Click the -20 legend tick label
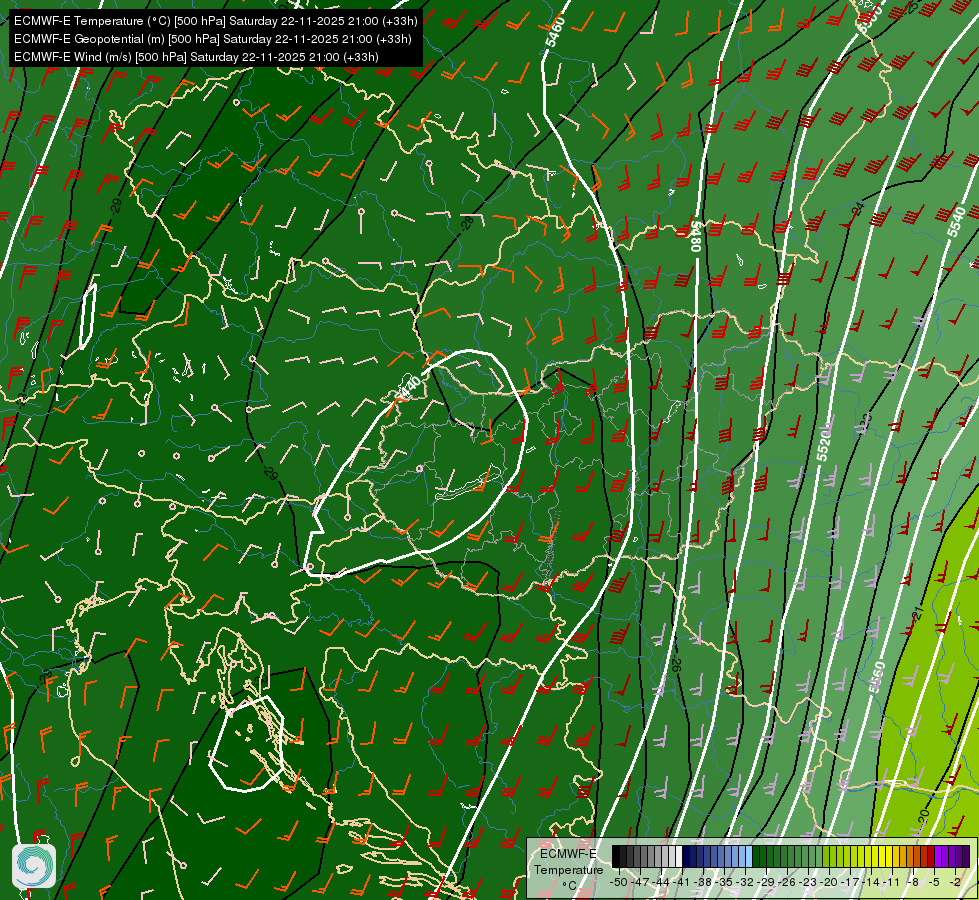This screenshot has width=979, height=900. click(829, 883)
